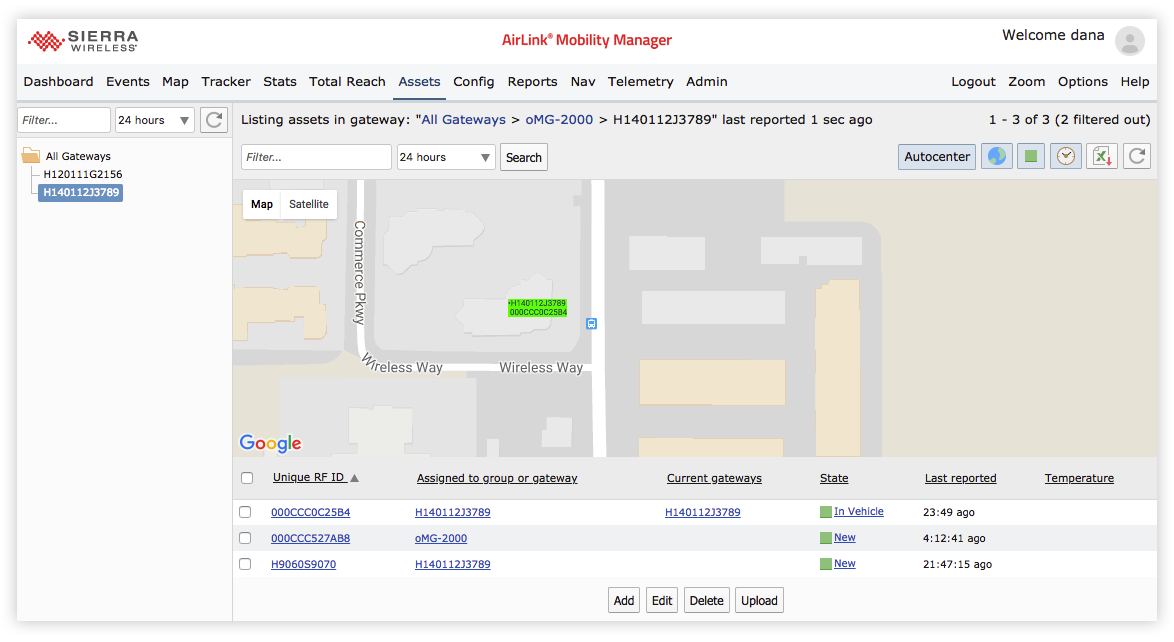
Task: Click the green asset label on map
Action: (x=538, y=308)
